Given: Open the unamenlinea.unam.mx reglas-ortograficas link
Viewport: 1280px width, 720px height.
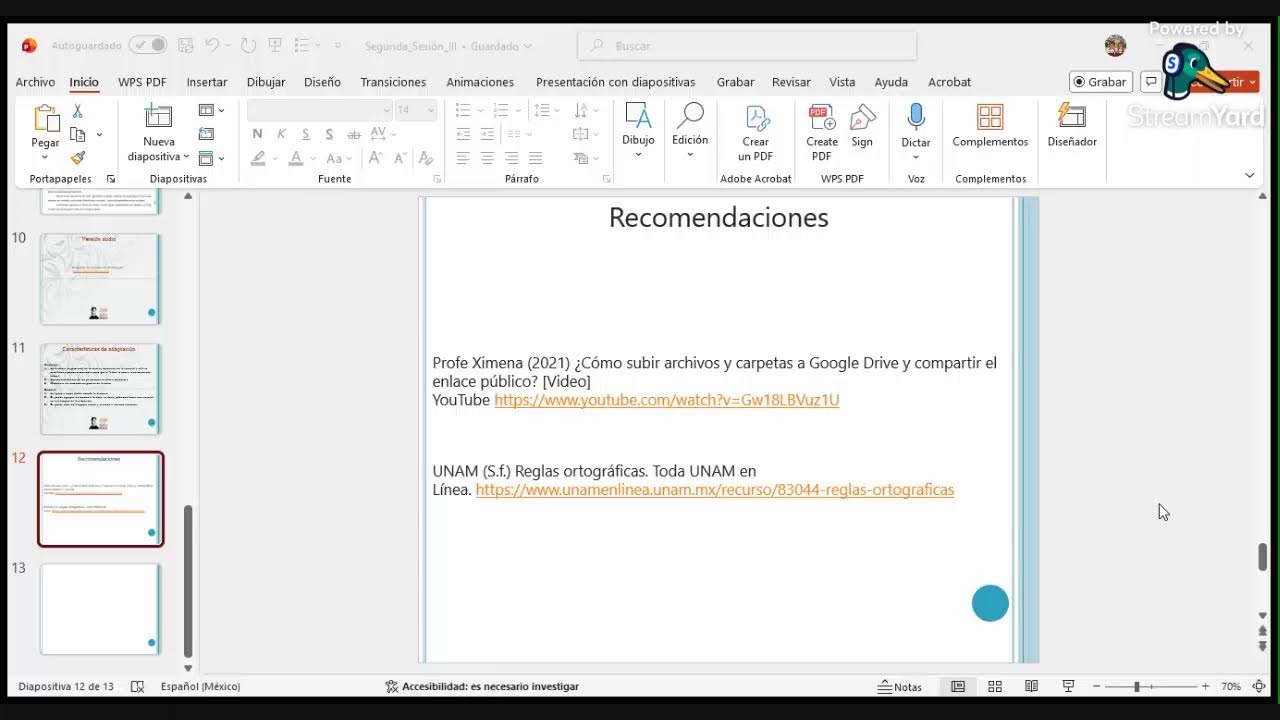Looking at the screenshot, I should [715, 490].
